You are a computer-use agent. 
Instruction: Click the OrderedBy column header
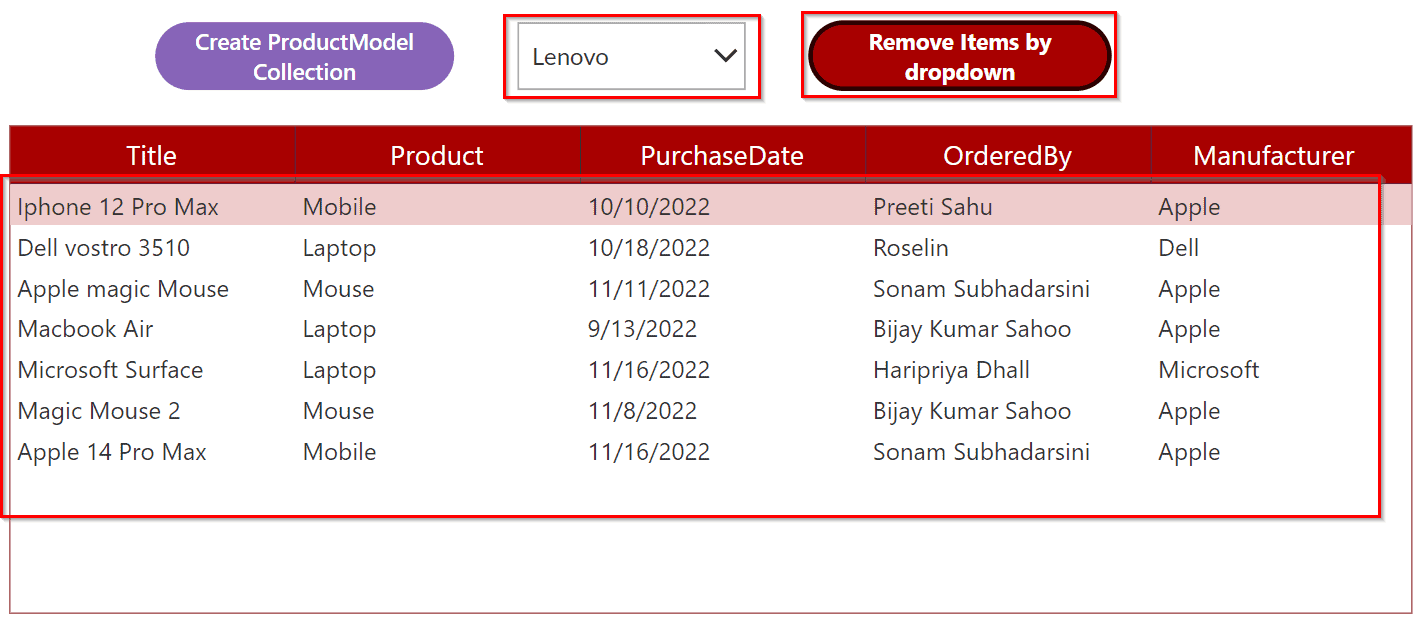1007,155
